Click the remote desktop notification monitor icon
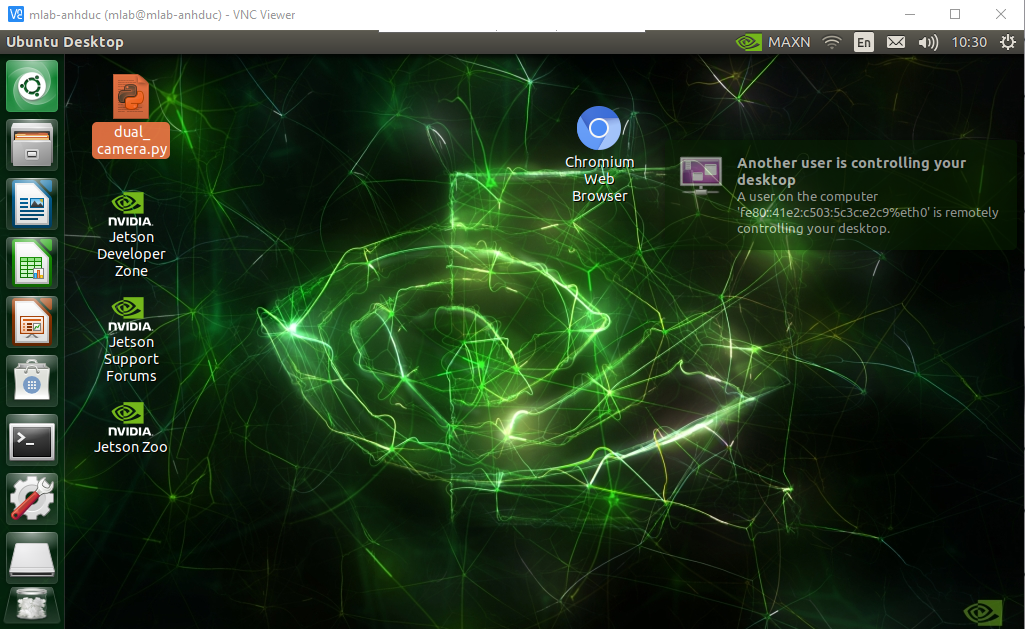 (x=701, y=175)
